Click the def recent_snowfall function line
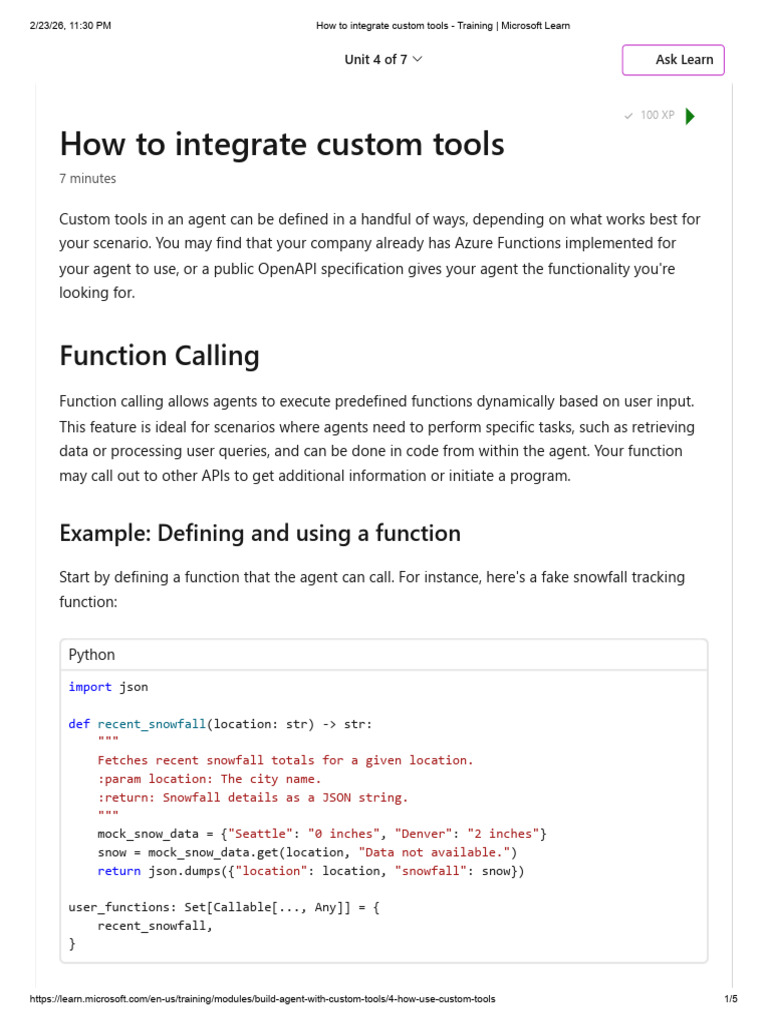 pos(220,724)
